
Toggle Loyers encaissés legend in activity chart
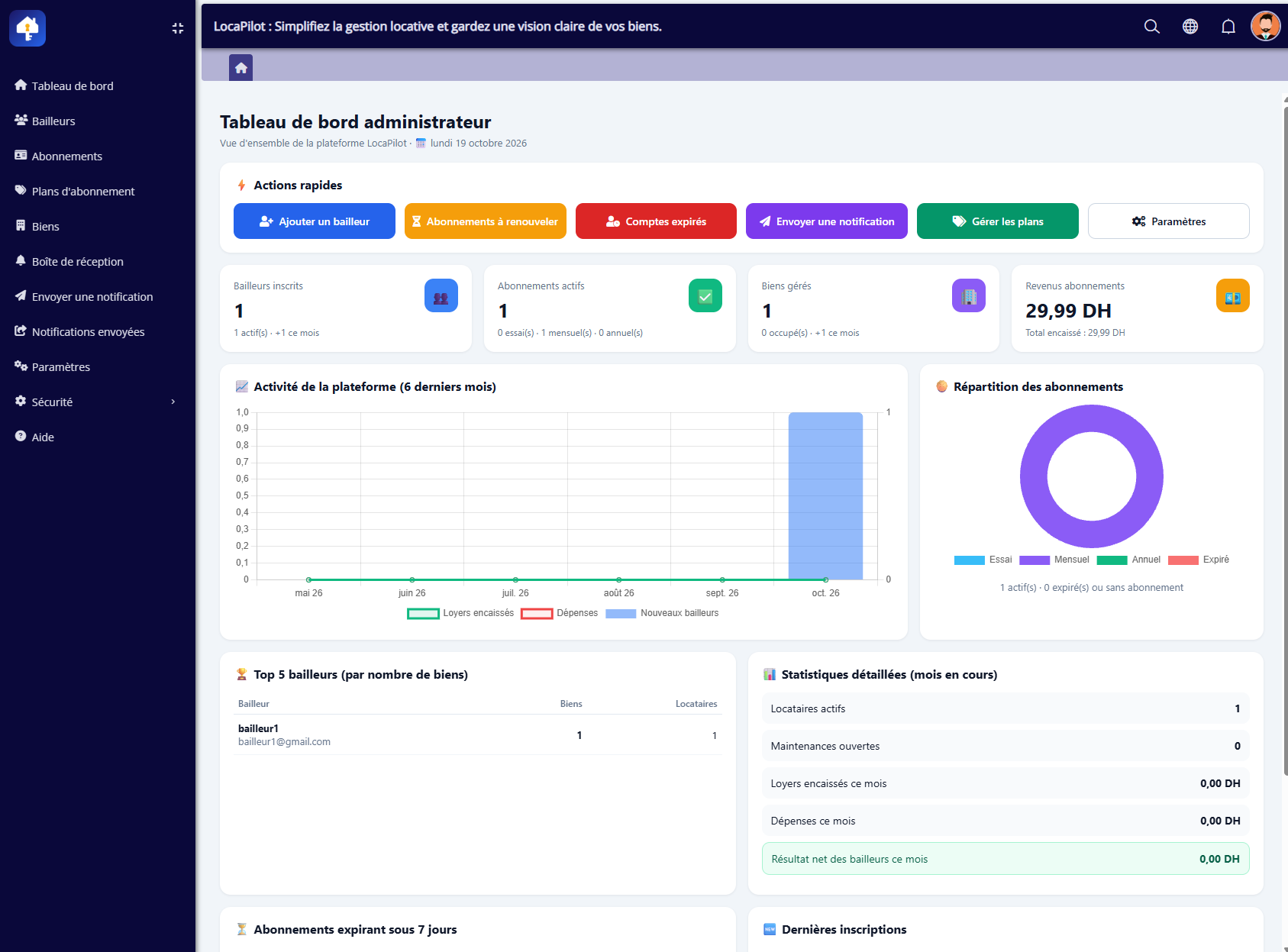pos(461,613)
